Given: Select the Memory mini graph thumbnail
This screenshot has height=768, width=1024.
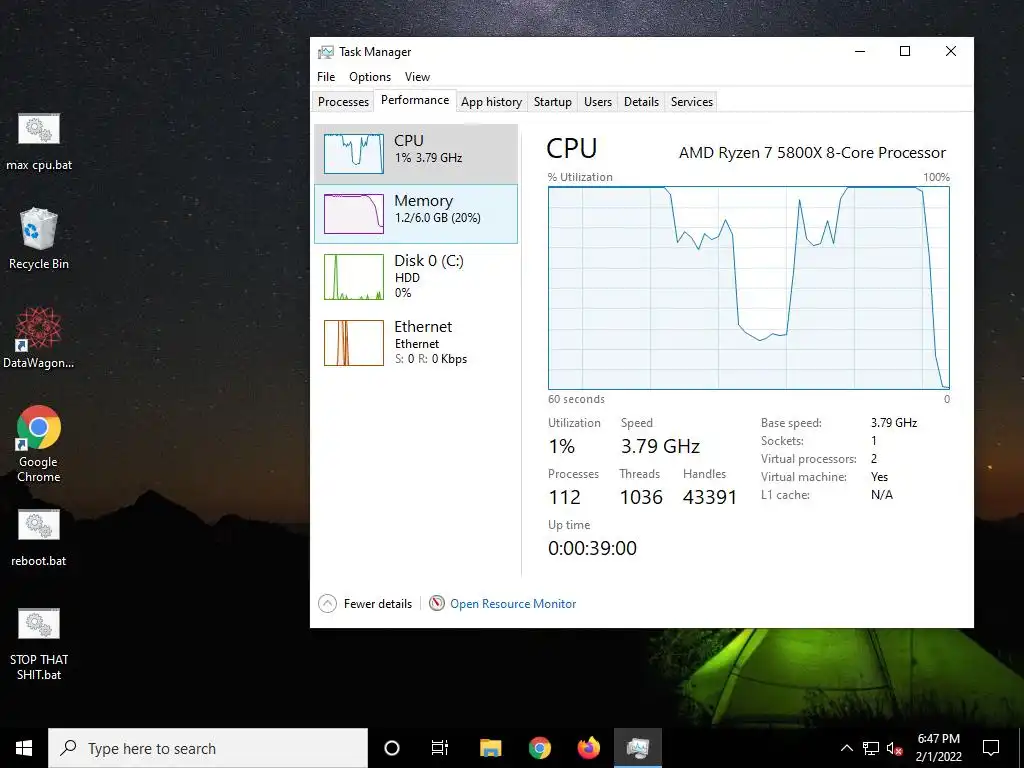Looking at the screenshot, I should click(x=354, y=214).
